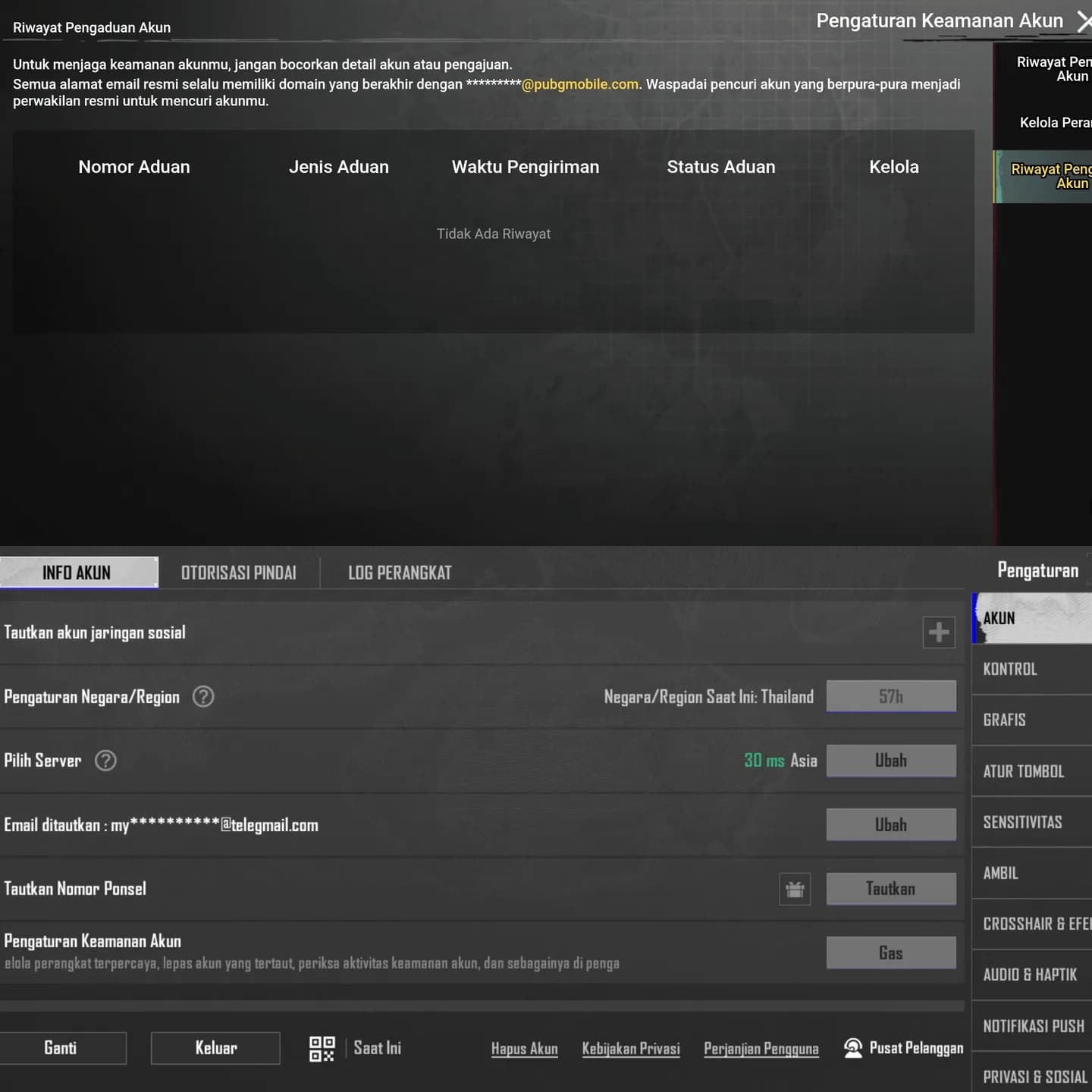Open CROSSHAIR & EFEK settings category
The width and height of the screenshot is (1092, 1092).
[1032, 924]
